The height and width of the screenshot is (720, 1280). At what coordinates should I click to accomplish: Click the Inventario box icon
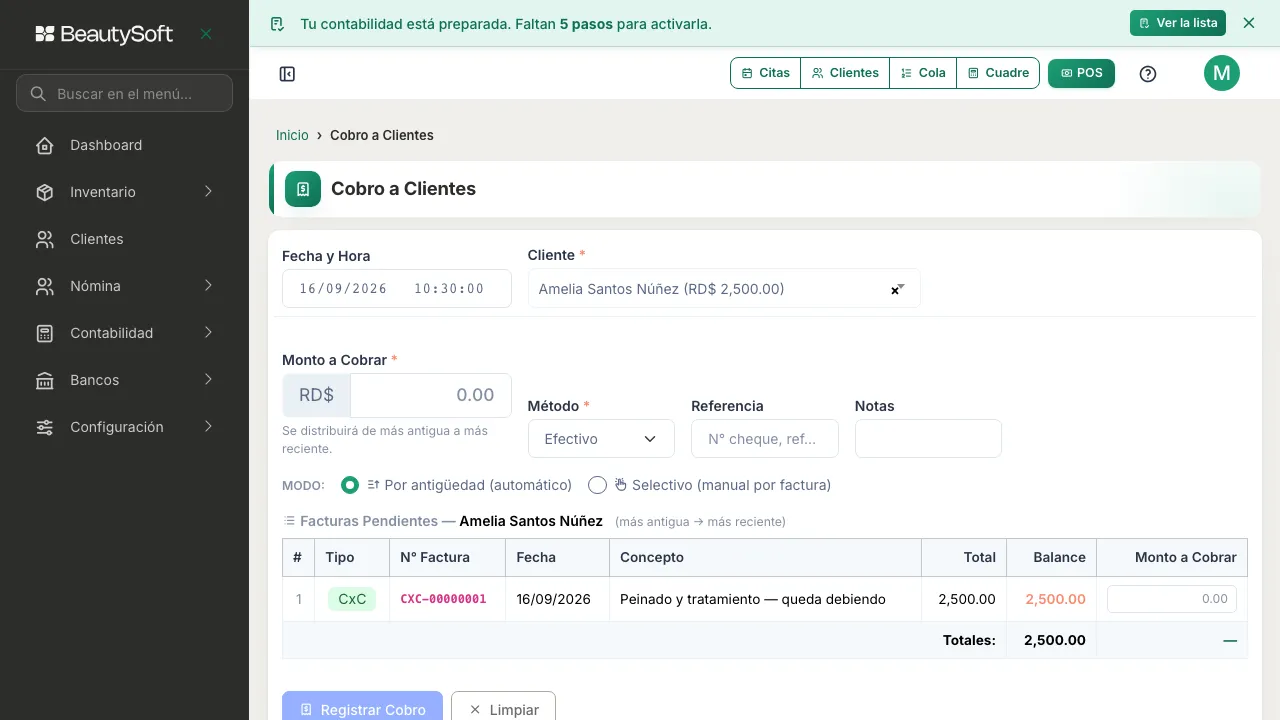(45, 192)
